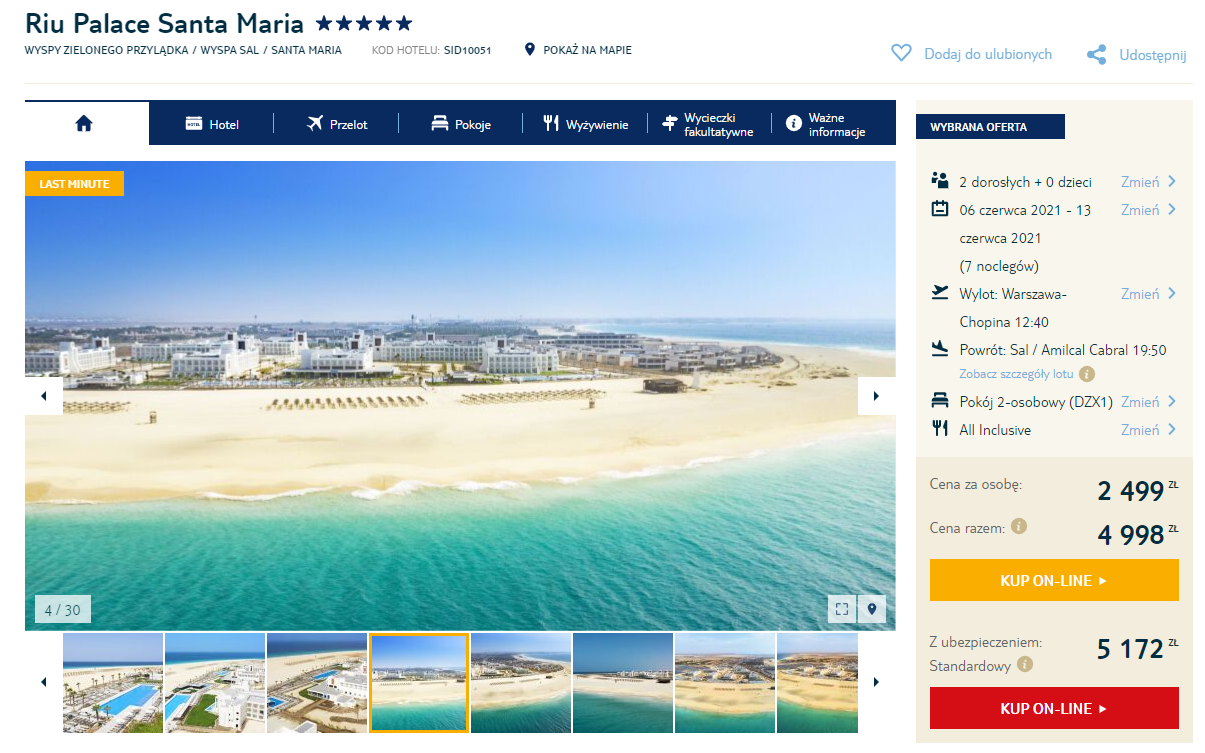The image size is (1205, 753).
Task: Select the first pool thumbnail in gallery strip
Action: (x=113, y=683)
